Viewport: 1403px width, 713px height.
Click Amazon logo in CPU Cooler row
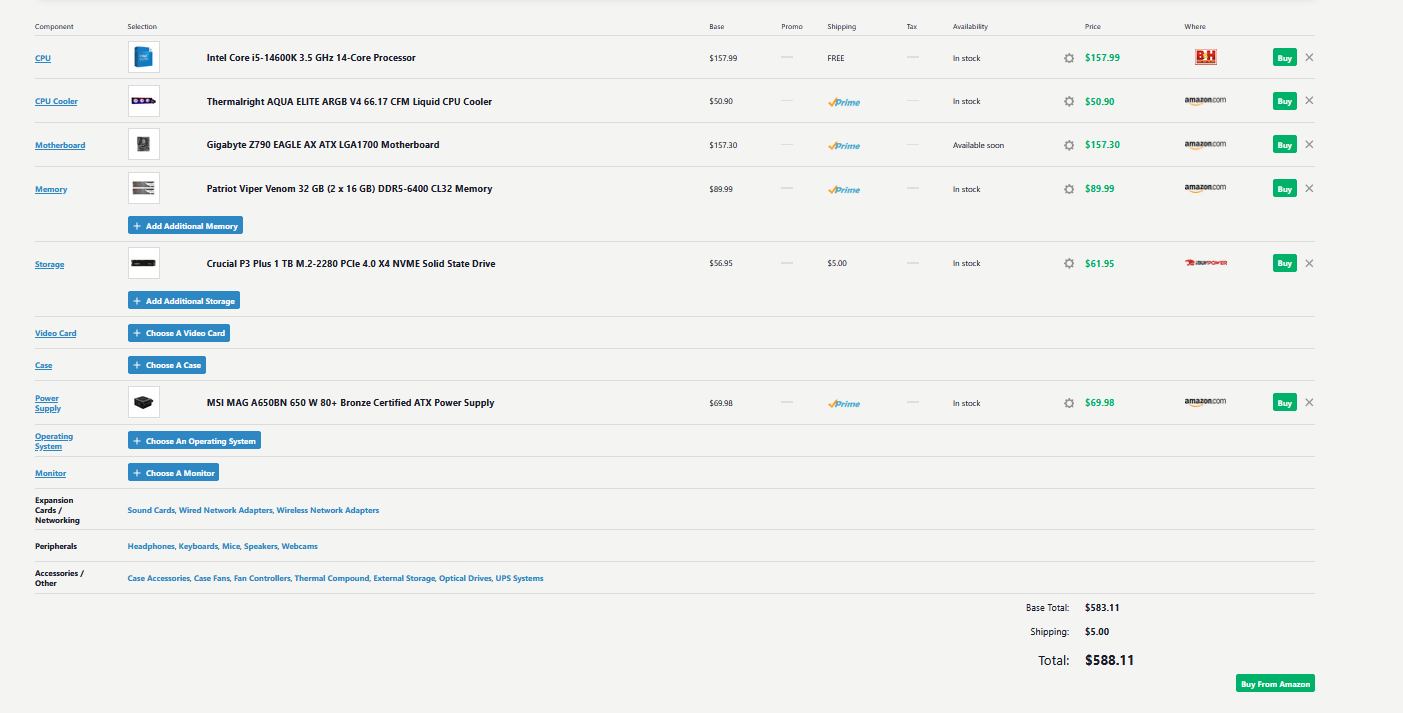1205,101
